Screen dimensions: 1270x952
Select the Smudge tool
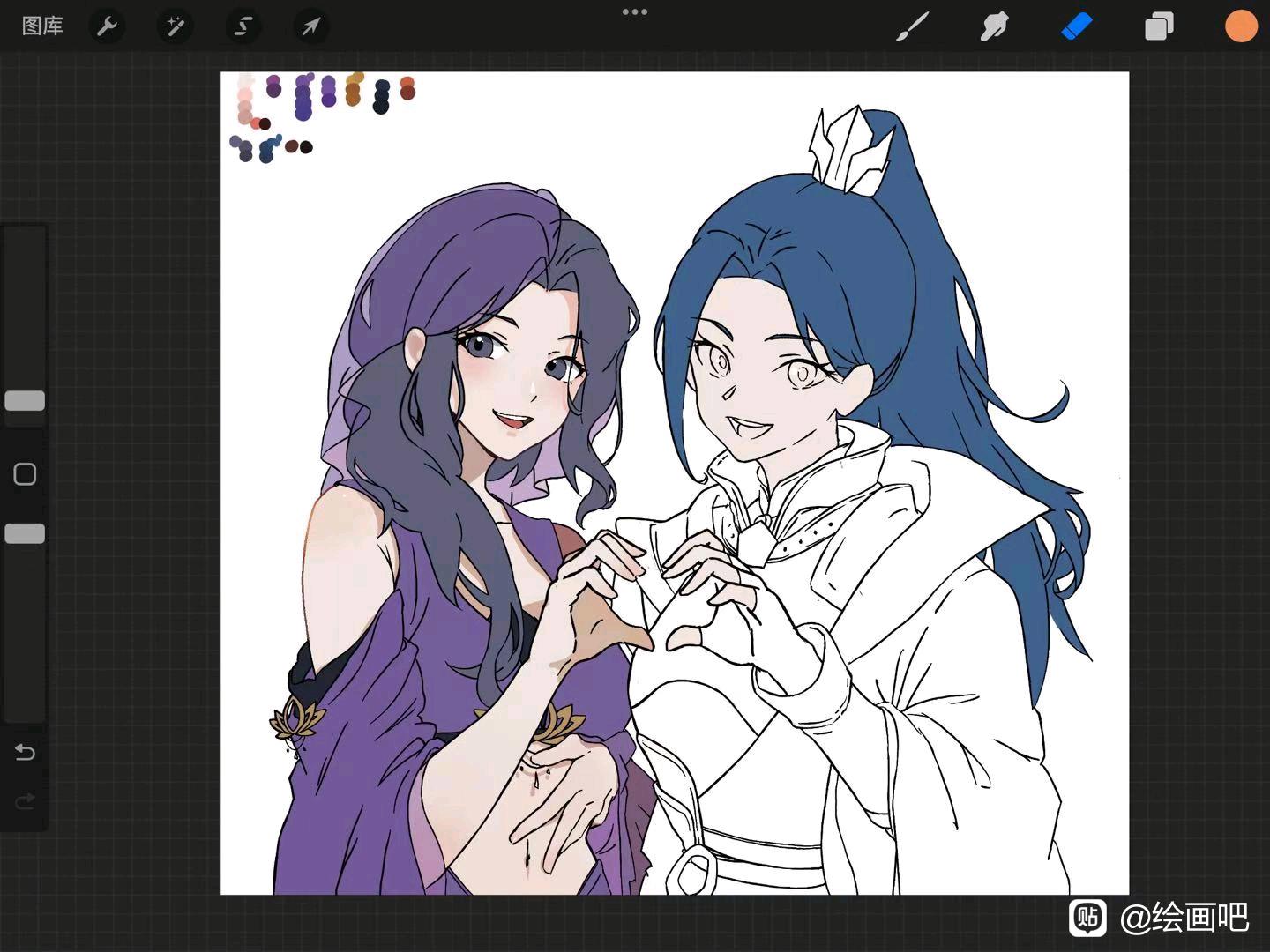[x=994, y=26]
